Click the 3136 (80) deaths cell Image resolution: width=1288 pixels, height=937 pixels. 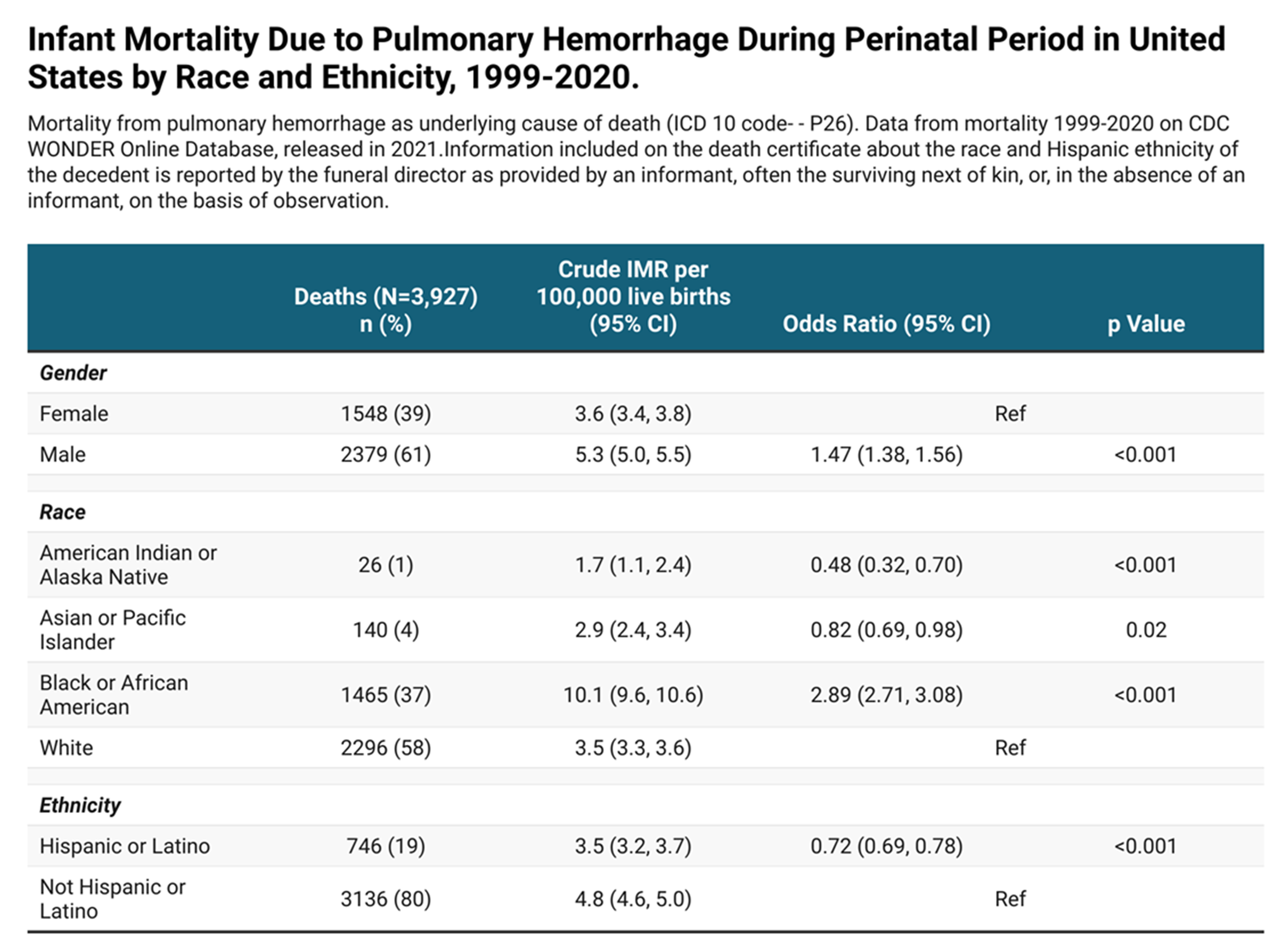pos(386,899)
